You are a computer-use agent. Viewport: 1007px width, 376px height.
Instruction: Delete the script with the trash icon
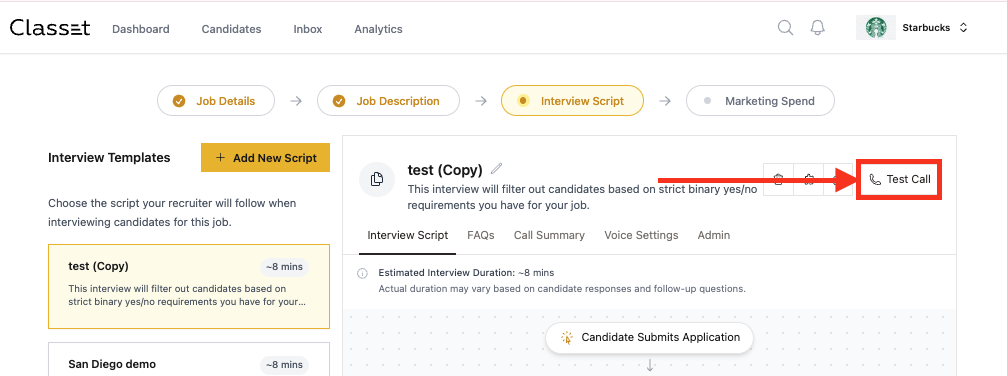tap(778, 179)
